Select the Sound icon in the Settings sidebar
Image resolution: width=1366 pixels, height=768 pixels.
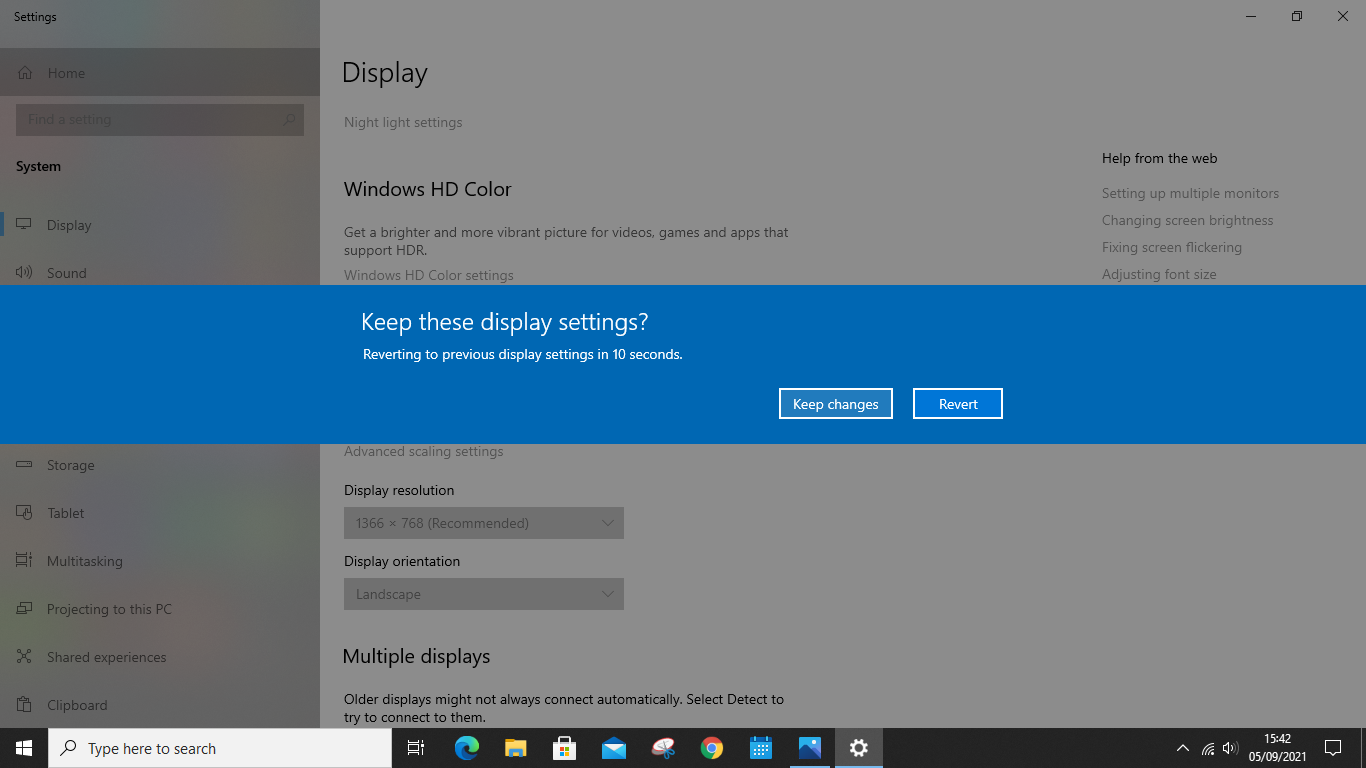[23, 272]
